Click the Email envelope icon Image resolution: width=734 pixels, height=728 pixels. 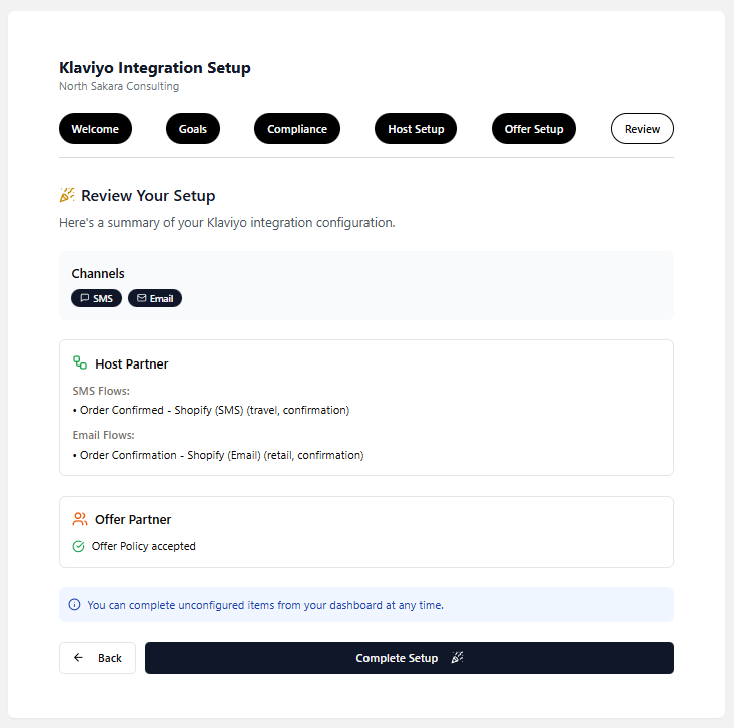tap(141, 298)
